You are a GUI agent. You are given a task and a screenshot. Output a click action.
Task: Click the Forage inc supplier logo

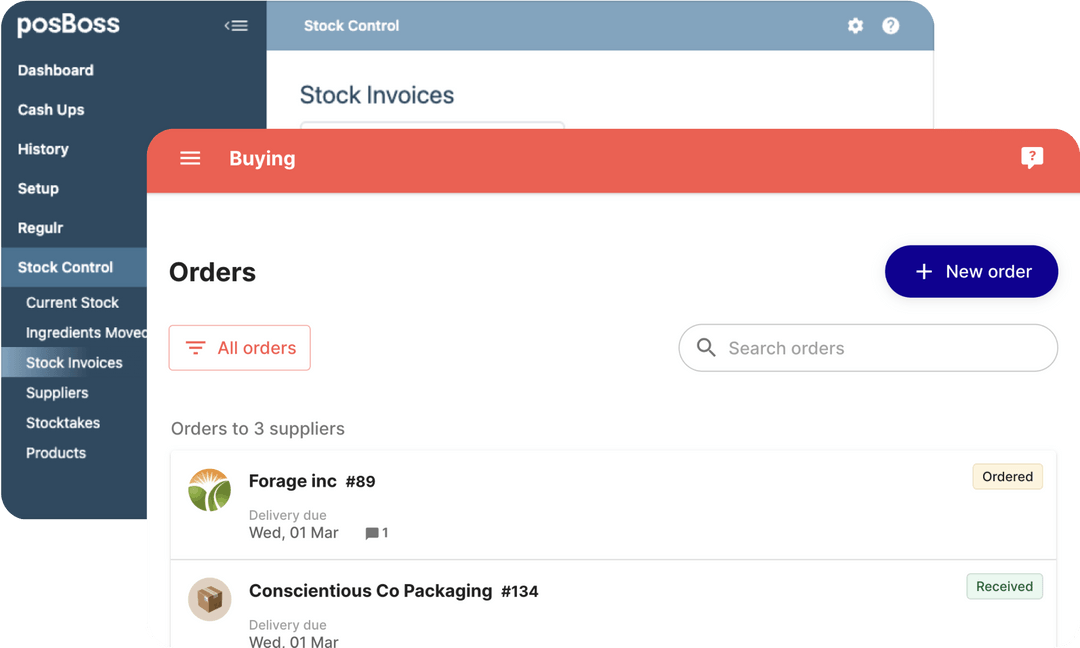[x=210, y=490]
